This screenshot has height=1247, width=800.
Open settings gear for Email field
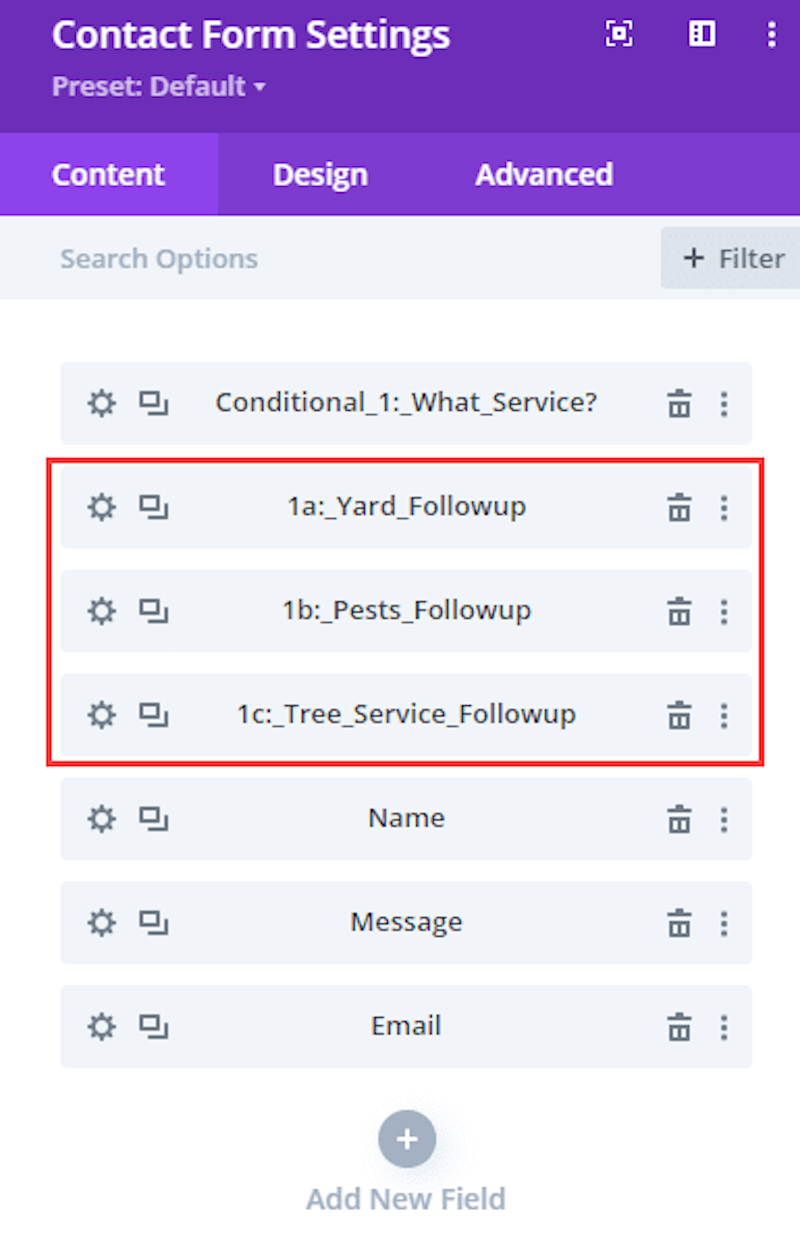[102, 1027]
